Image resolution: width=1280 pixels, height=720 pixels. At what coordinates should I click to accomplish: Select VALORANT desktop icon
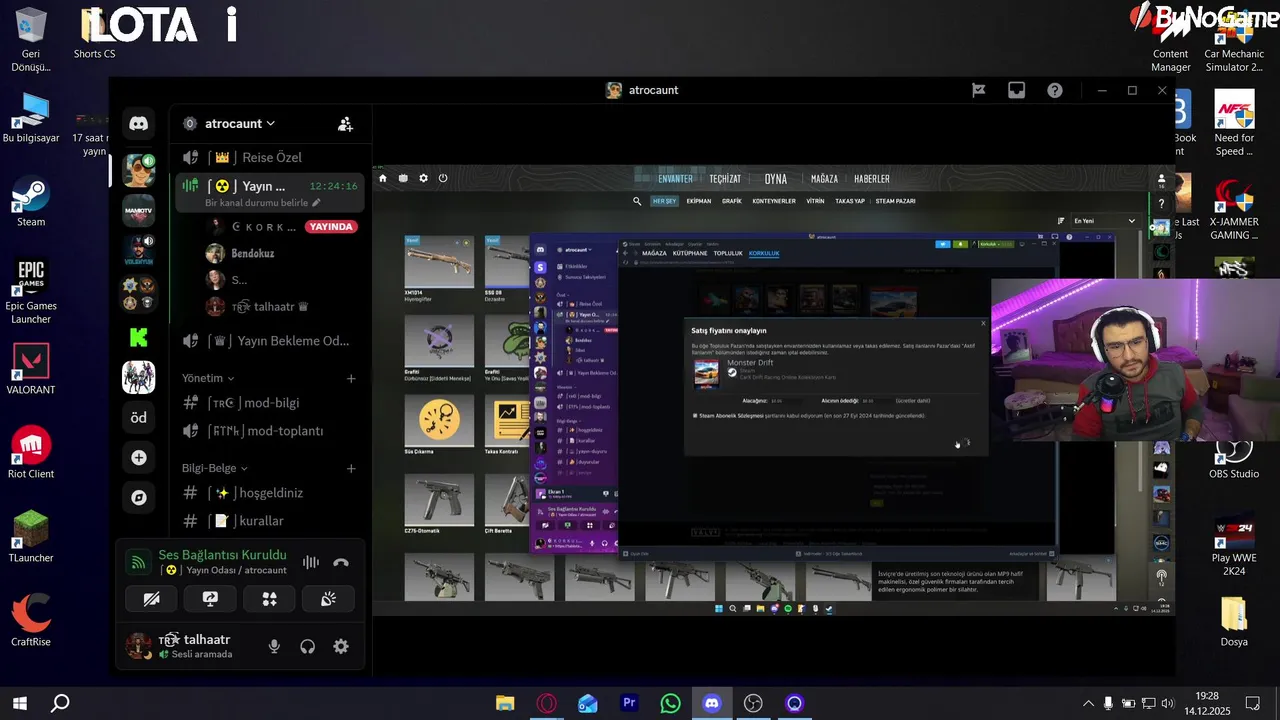point(31,368)
